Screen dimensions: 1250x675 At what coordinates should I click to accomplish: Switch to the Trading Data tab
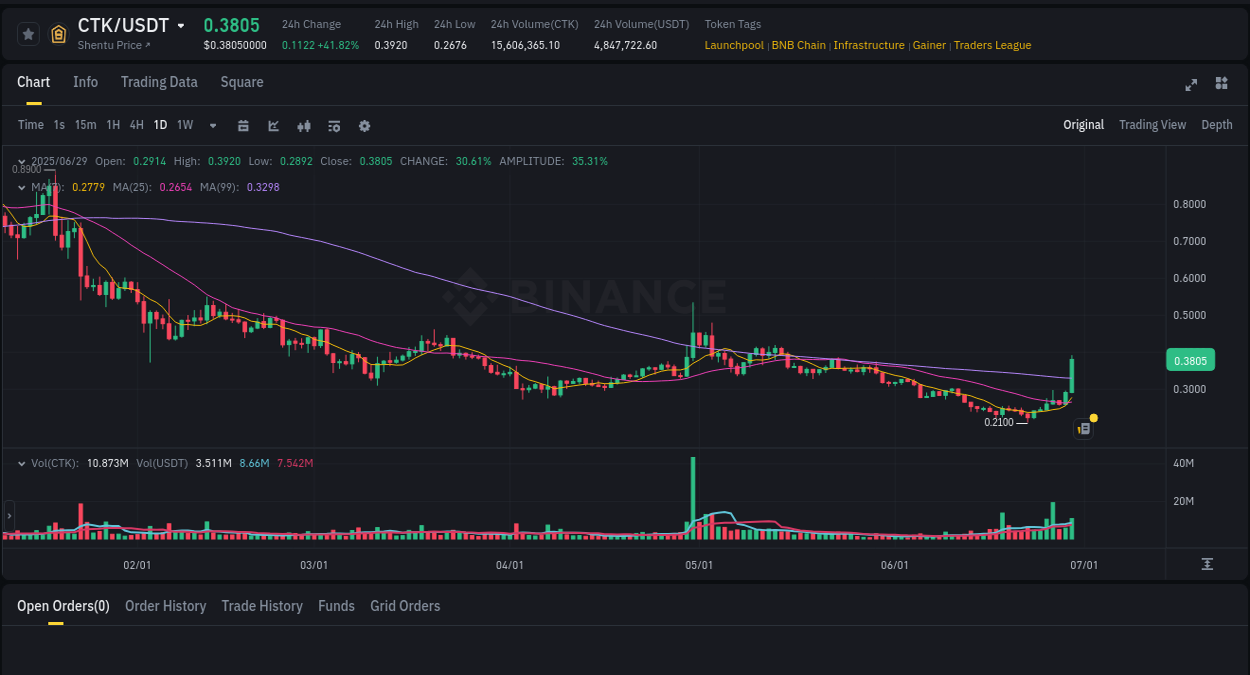tap(159, 82)
